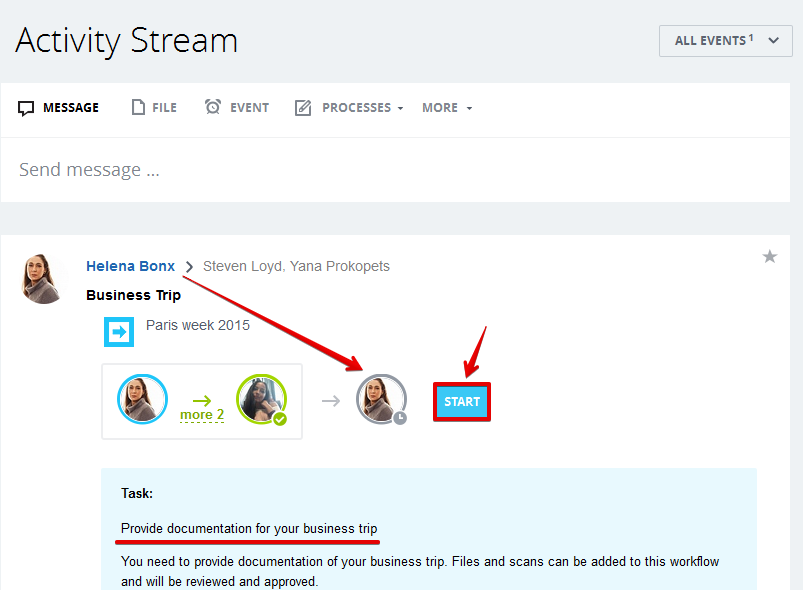
Task: Click the message speech bubble icon
Action: 26,108
